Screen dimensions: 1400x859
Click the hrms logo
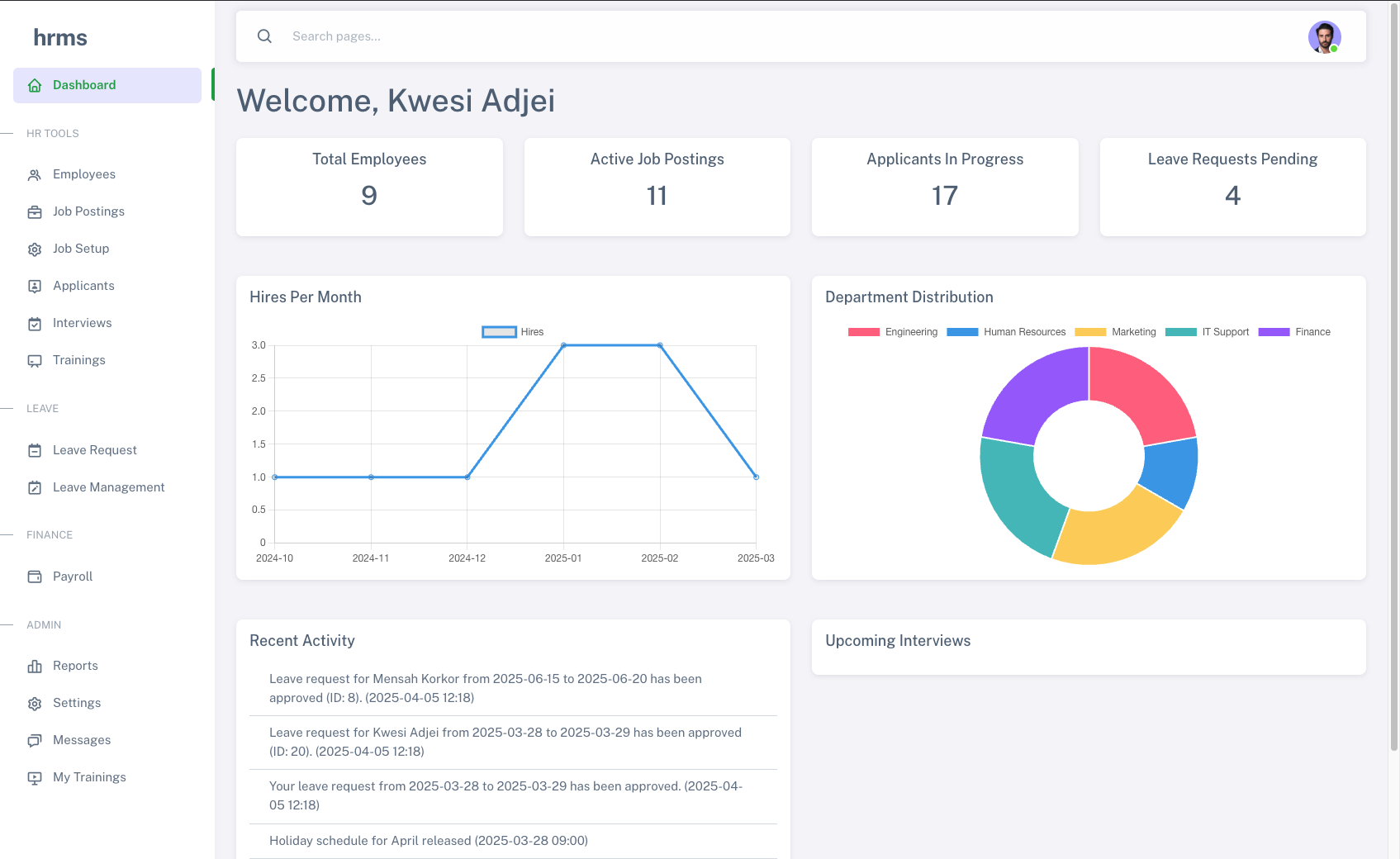click(60, 37)
